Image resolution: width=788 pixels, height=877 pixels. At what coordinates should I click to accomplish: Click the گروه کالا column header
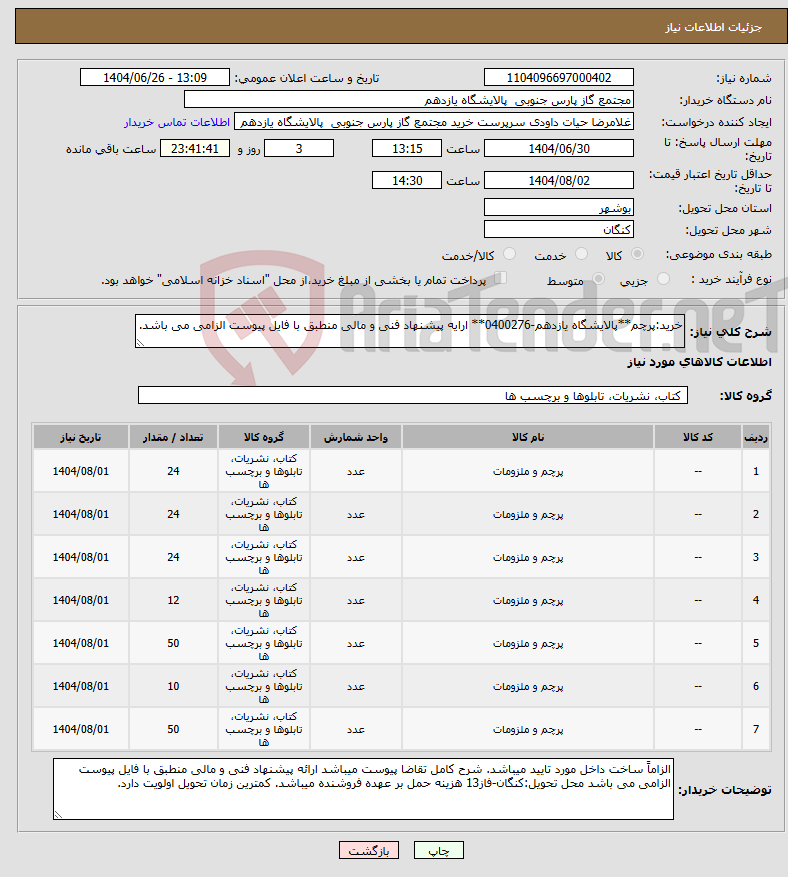tap(264, 437)
